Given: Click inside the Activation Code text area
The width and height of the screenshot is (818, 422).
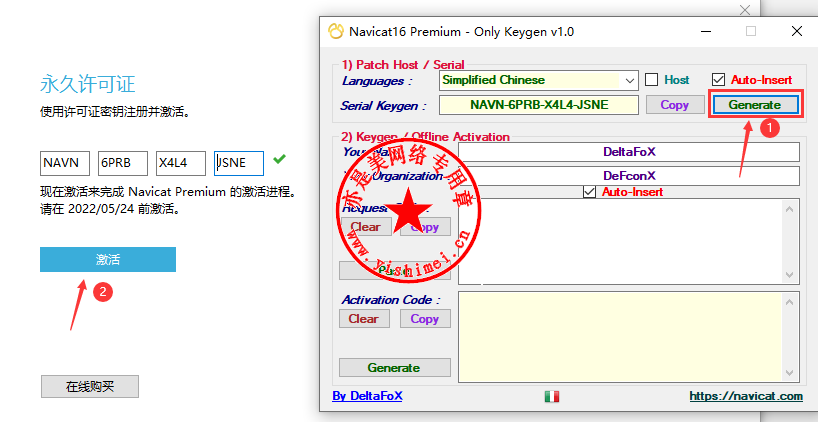Looking at the screenshot, I should (x=621, y=336).
